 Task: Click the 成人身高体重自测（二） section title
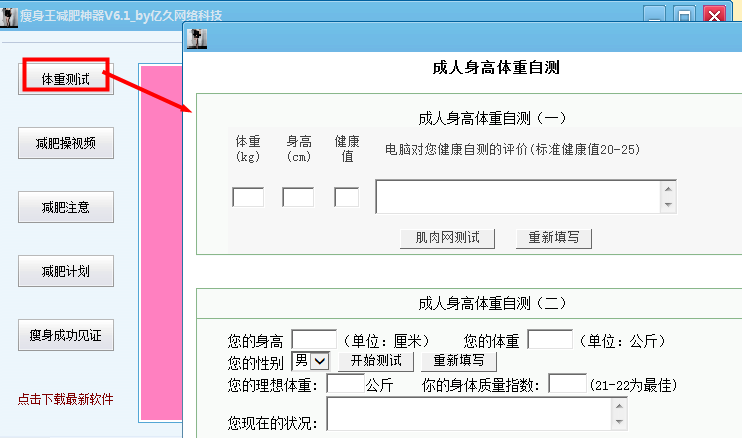click(x=492, y=303)
